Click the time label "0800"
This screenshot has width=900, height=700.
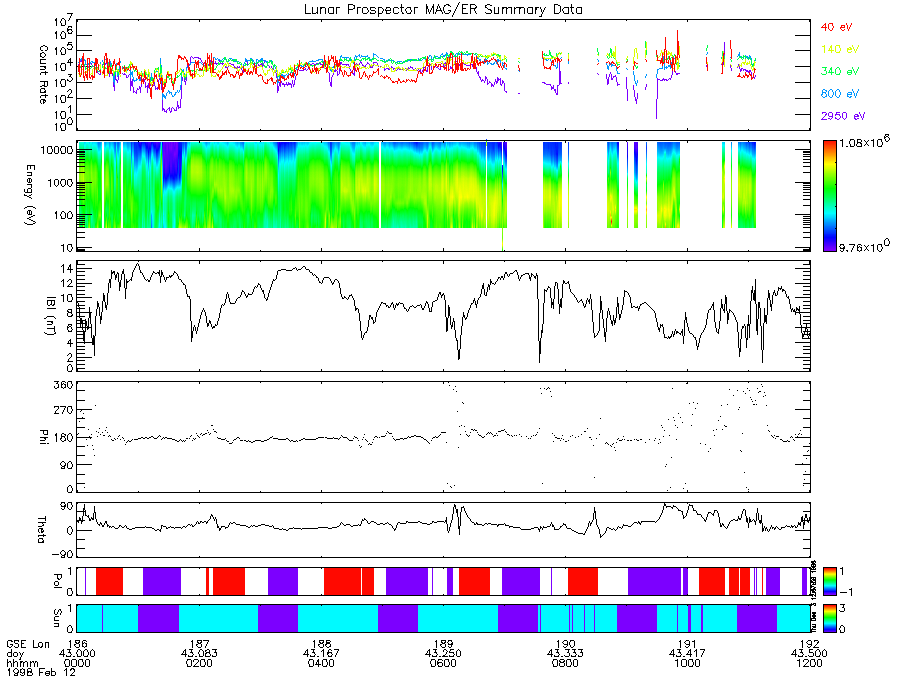565,663
